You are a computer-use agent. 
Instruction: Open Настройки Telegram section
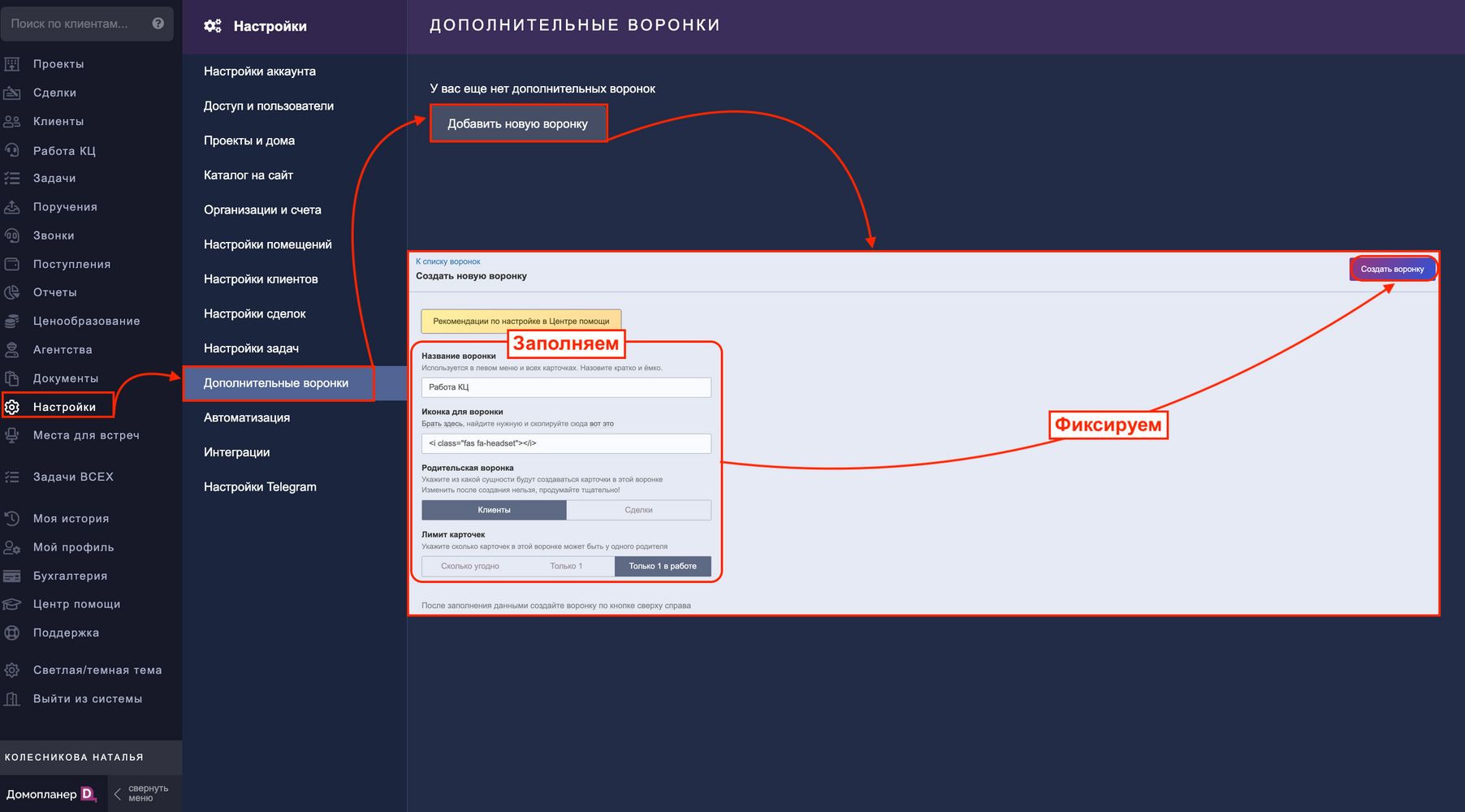[260, 487]
